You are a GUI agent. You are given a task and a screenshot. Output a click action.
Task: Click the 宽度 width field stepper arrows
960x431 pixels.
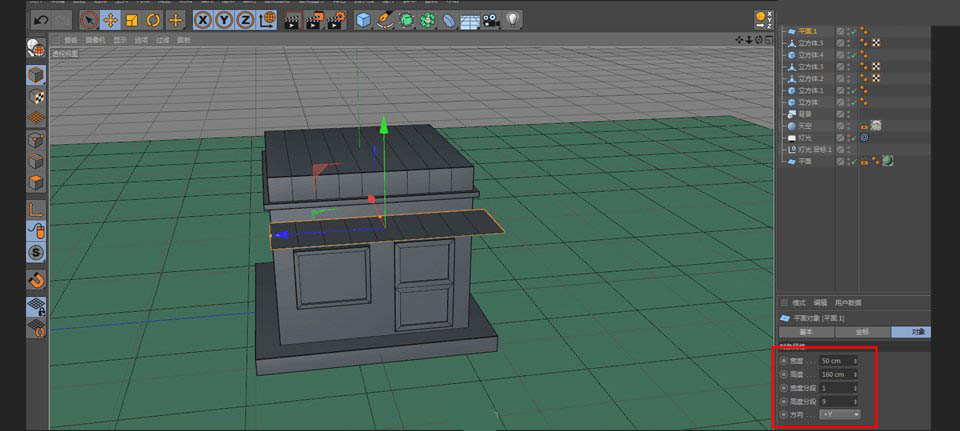(855, 360)
